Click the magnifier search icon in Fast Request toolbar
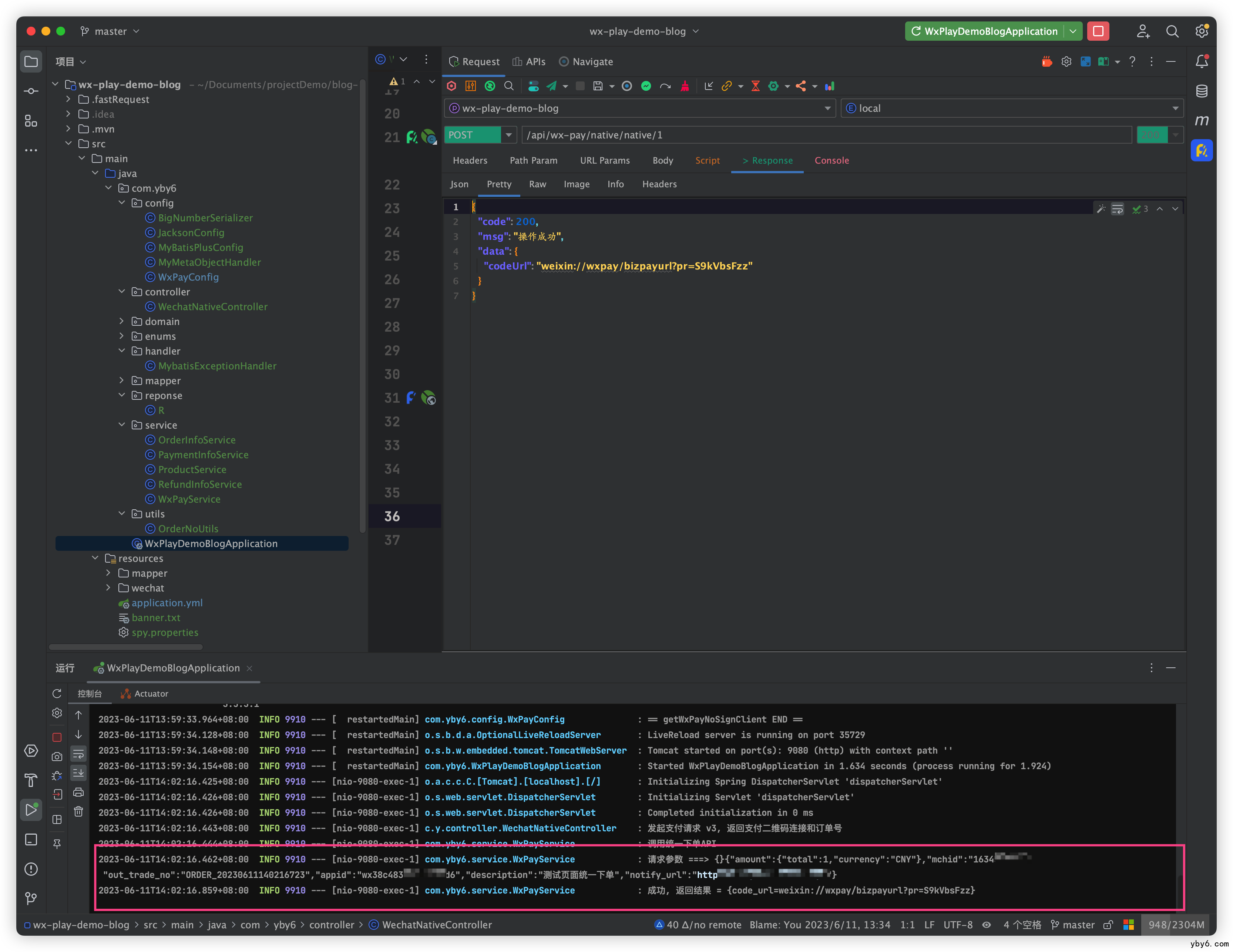Image resolution: width=1233 pixels, height=952 pixels. click(509, 86)
